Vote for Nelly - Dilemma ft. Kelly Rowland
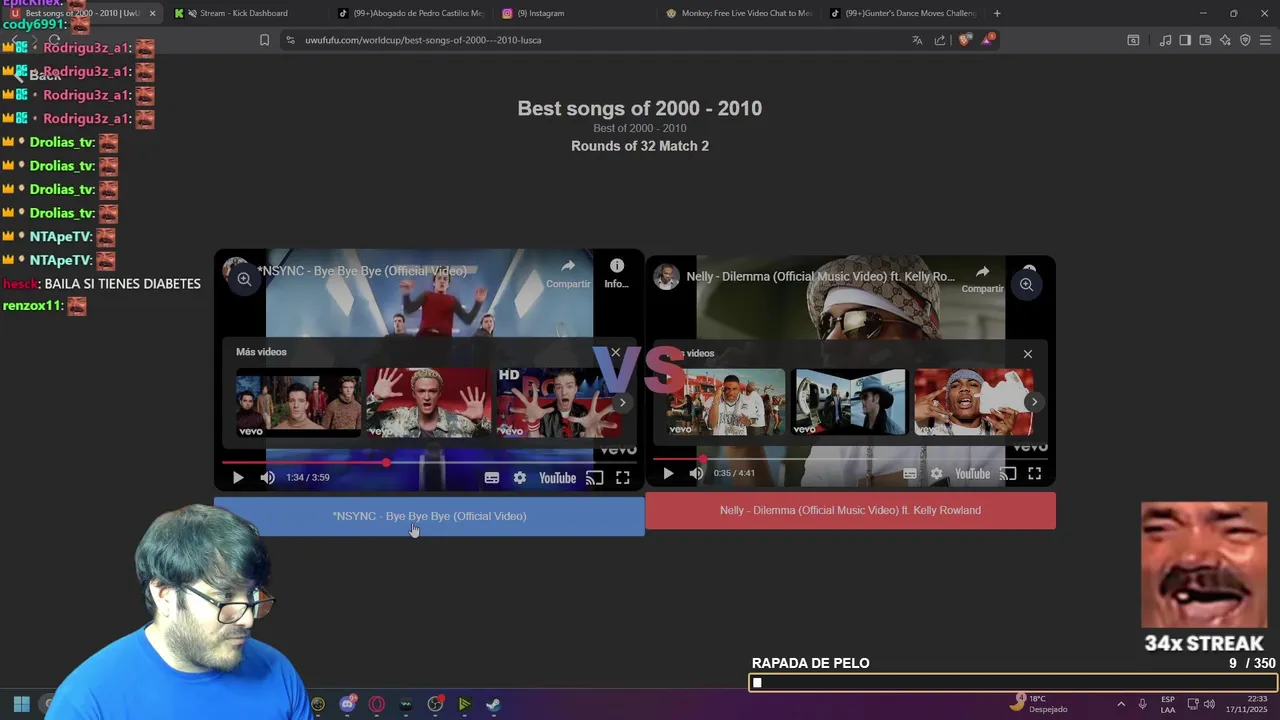 click(850, 510)
